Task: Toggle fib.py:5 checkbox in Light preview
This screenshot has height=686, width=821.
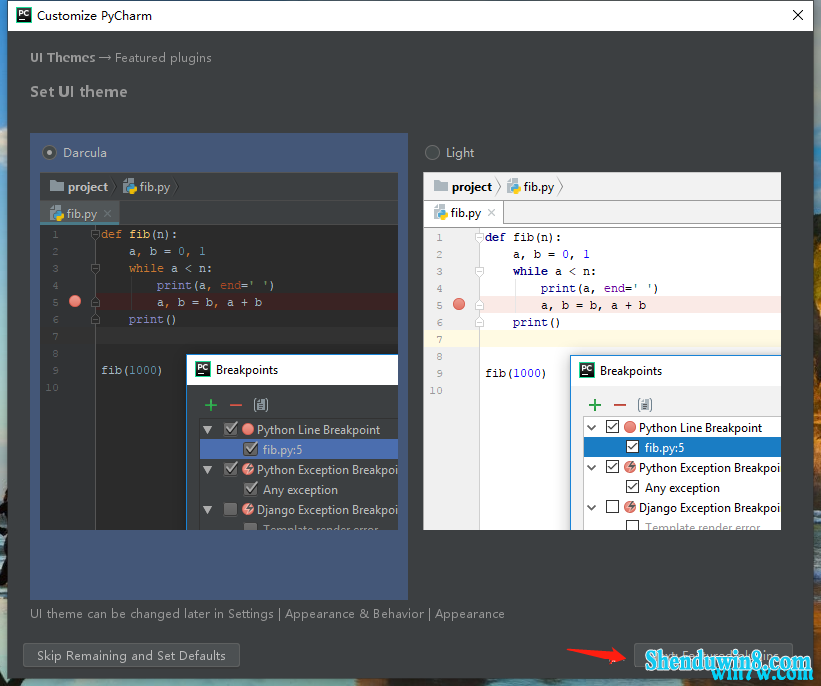Action: pyautogui.click(x=633, y=447)
